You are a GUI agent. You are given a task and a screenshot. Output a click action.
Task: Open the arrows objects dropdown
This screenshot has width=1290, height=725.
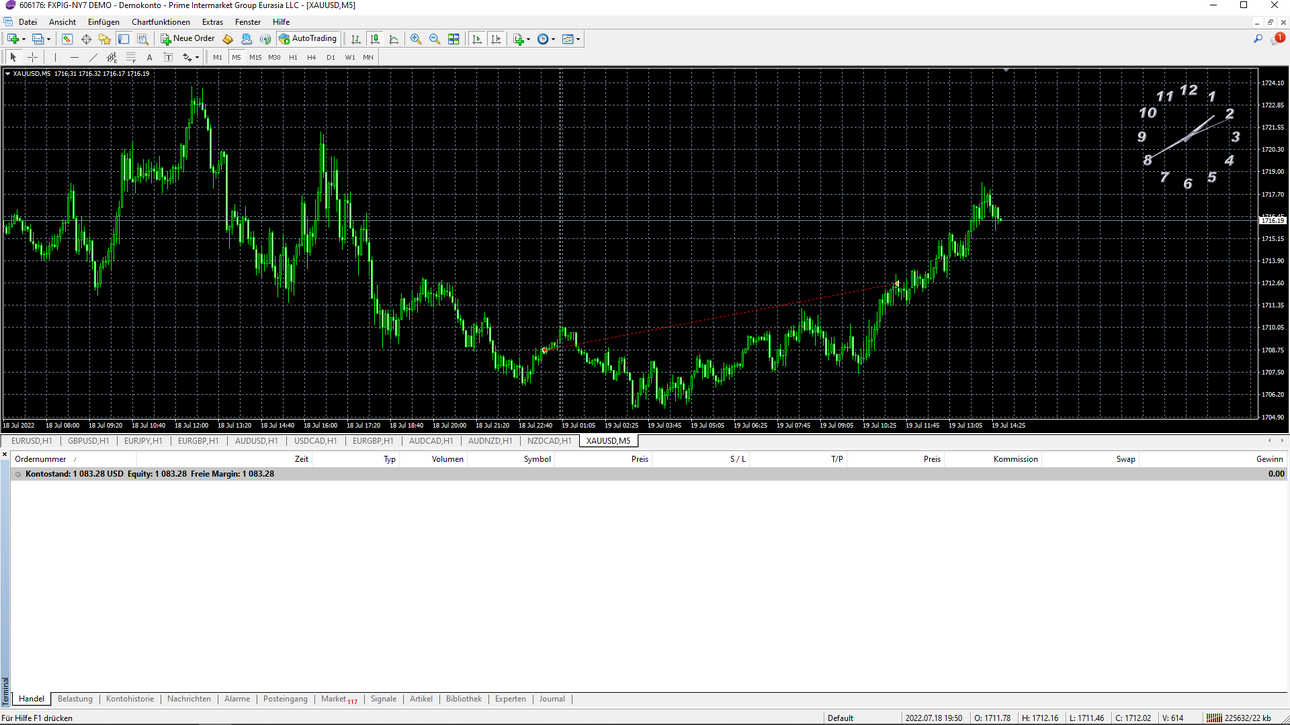pyautogui.click(x=190, y=57)
